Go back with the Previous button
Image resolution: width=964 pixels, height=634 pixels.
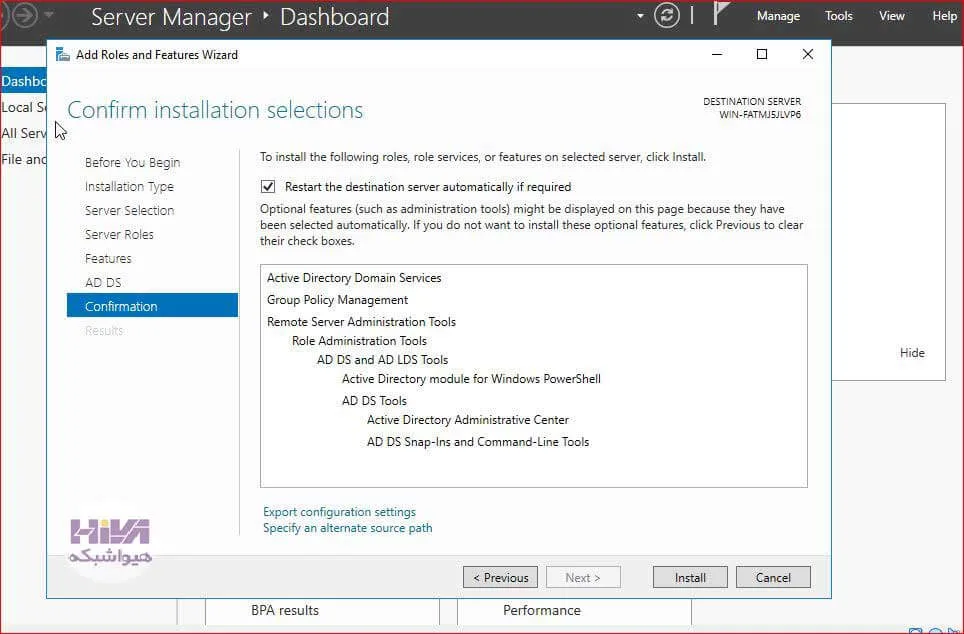(500, 577)
